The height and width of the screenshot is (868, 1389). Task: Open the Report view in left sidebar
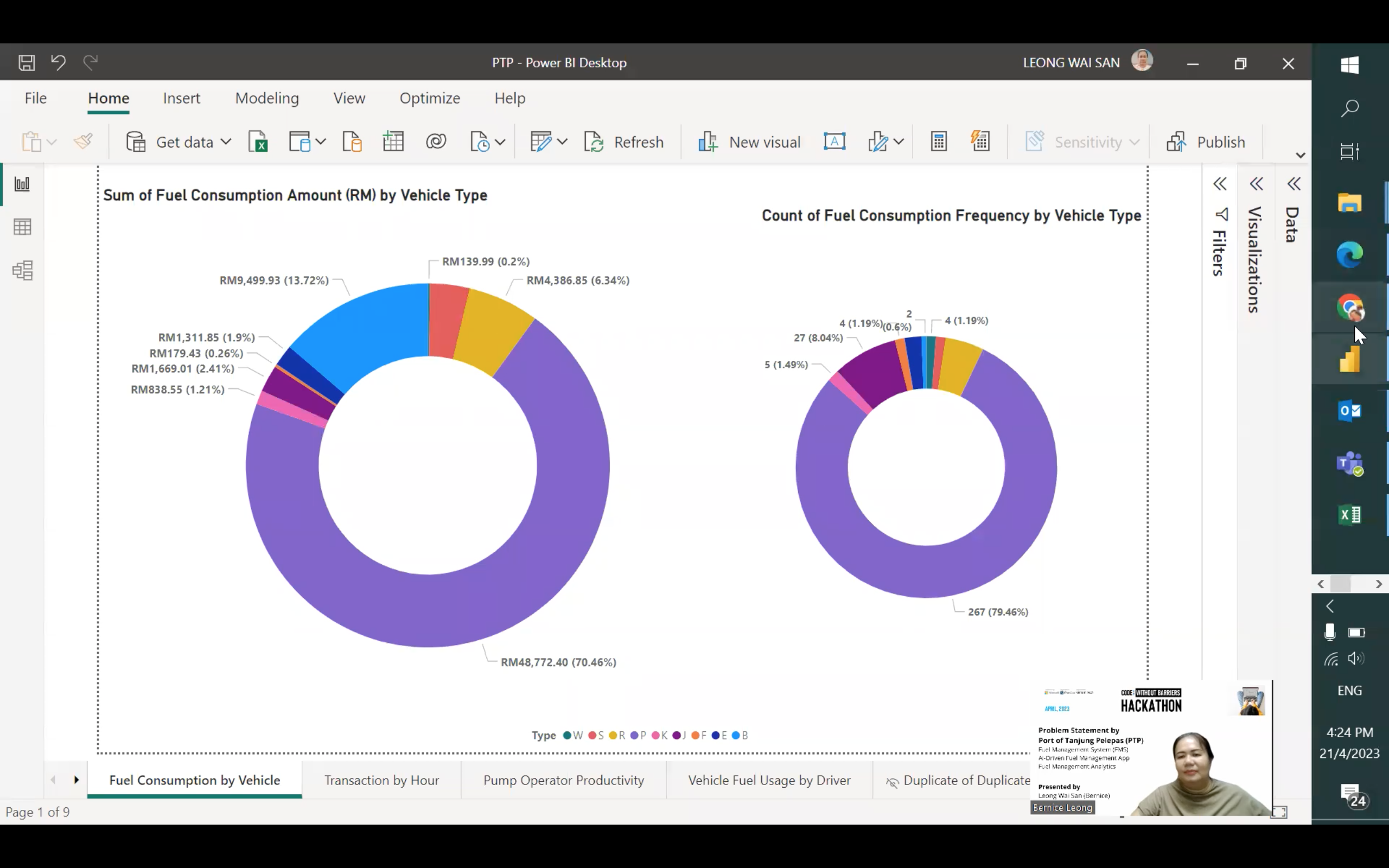(22, 184)
